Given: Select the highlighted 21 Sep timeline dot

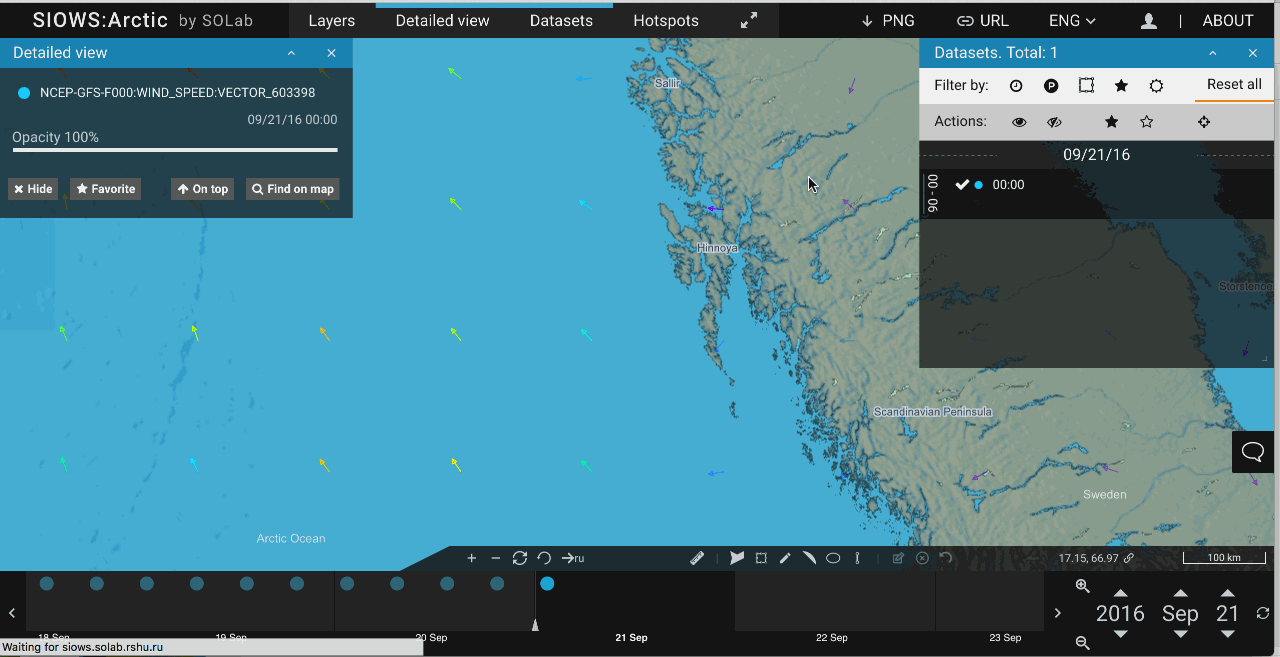Looking at the screenshot, I should click(x=547, y=583).
